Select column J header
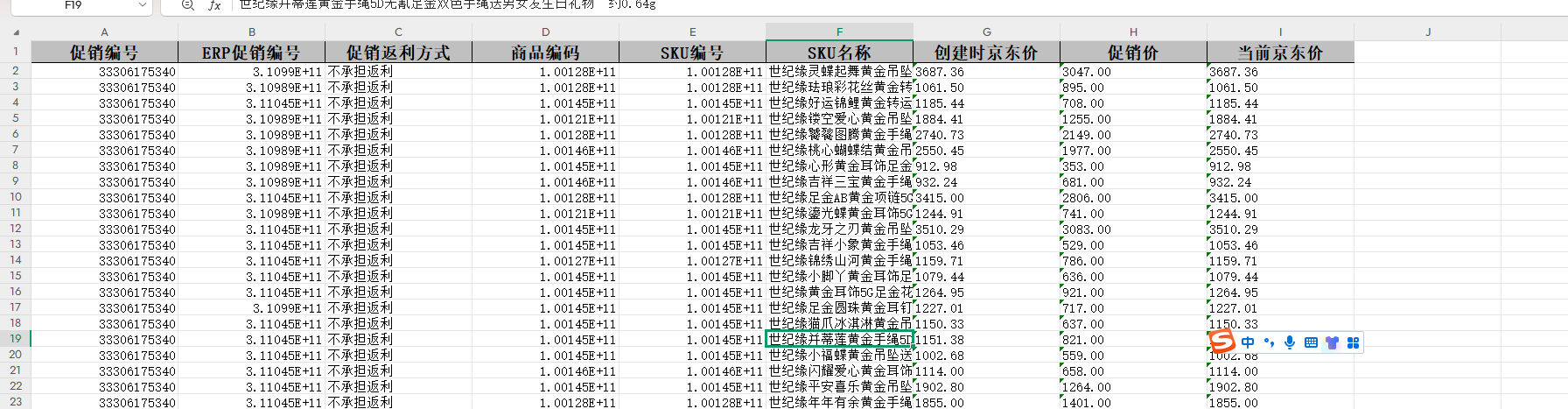Screen dimensions: 1568x409 point(1427,32)
